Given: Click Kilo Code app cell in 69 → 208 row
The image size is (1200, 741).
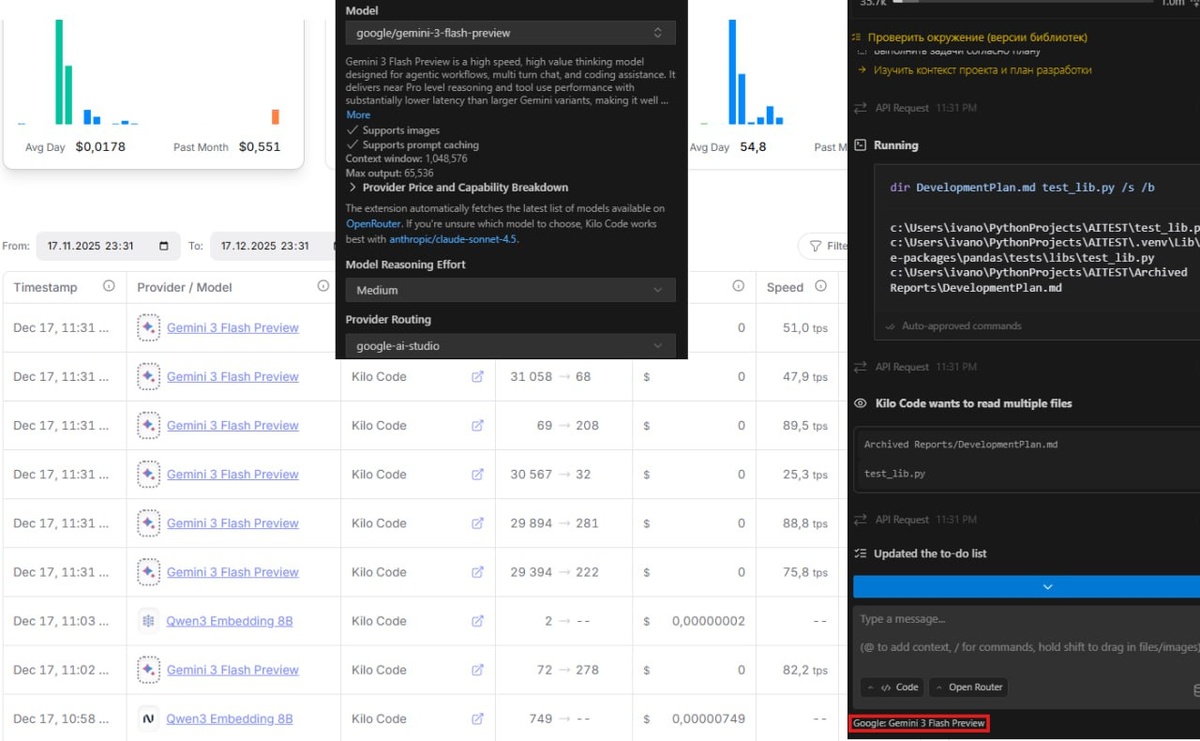Looking at the screenshot, I should 379,426.
